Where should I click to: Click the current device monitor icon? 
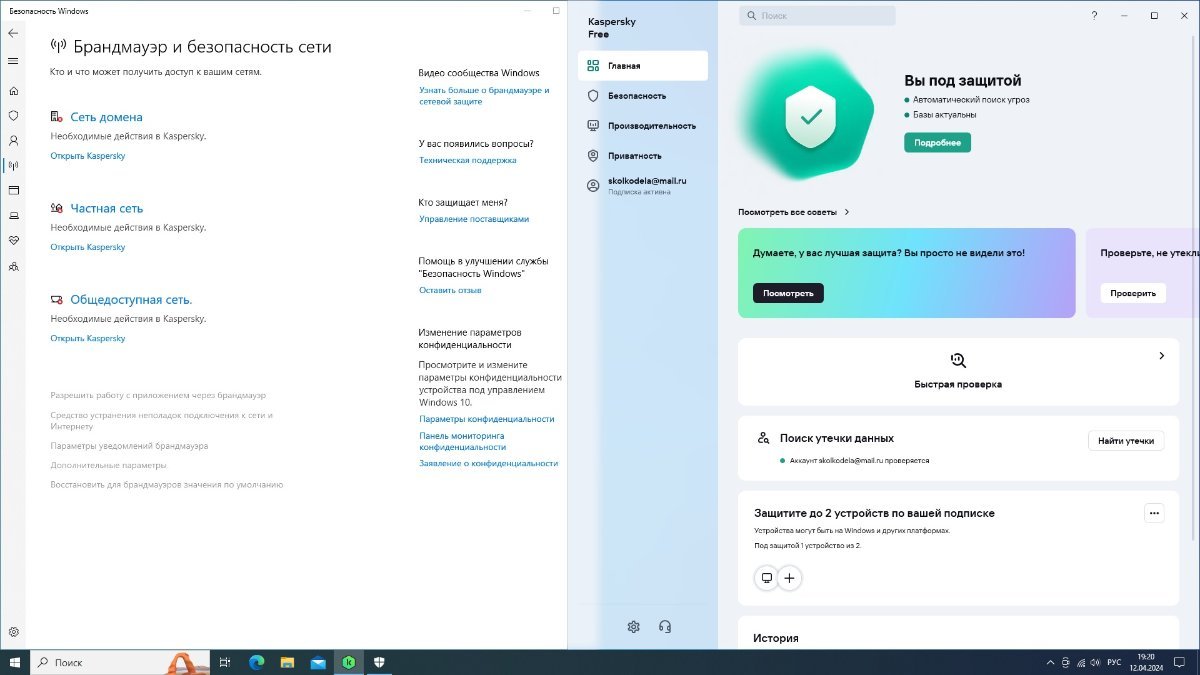coord(766,578)
